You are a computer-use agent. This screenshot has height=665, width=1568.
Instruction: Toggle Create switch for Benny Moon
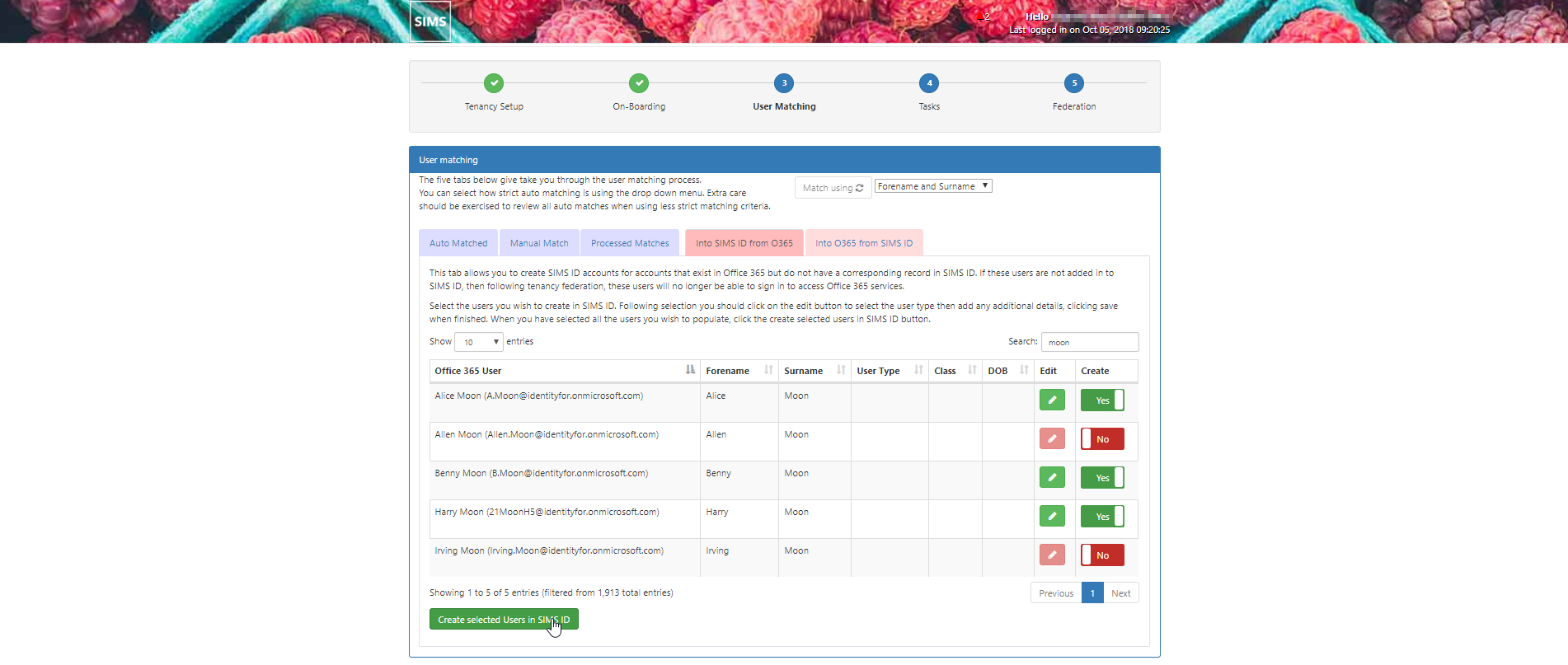click(x=1102, y=477)
